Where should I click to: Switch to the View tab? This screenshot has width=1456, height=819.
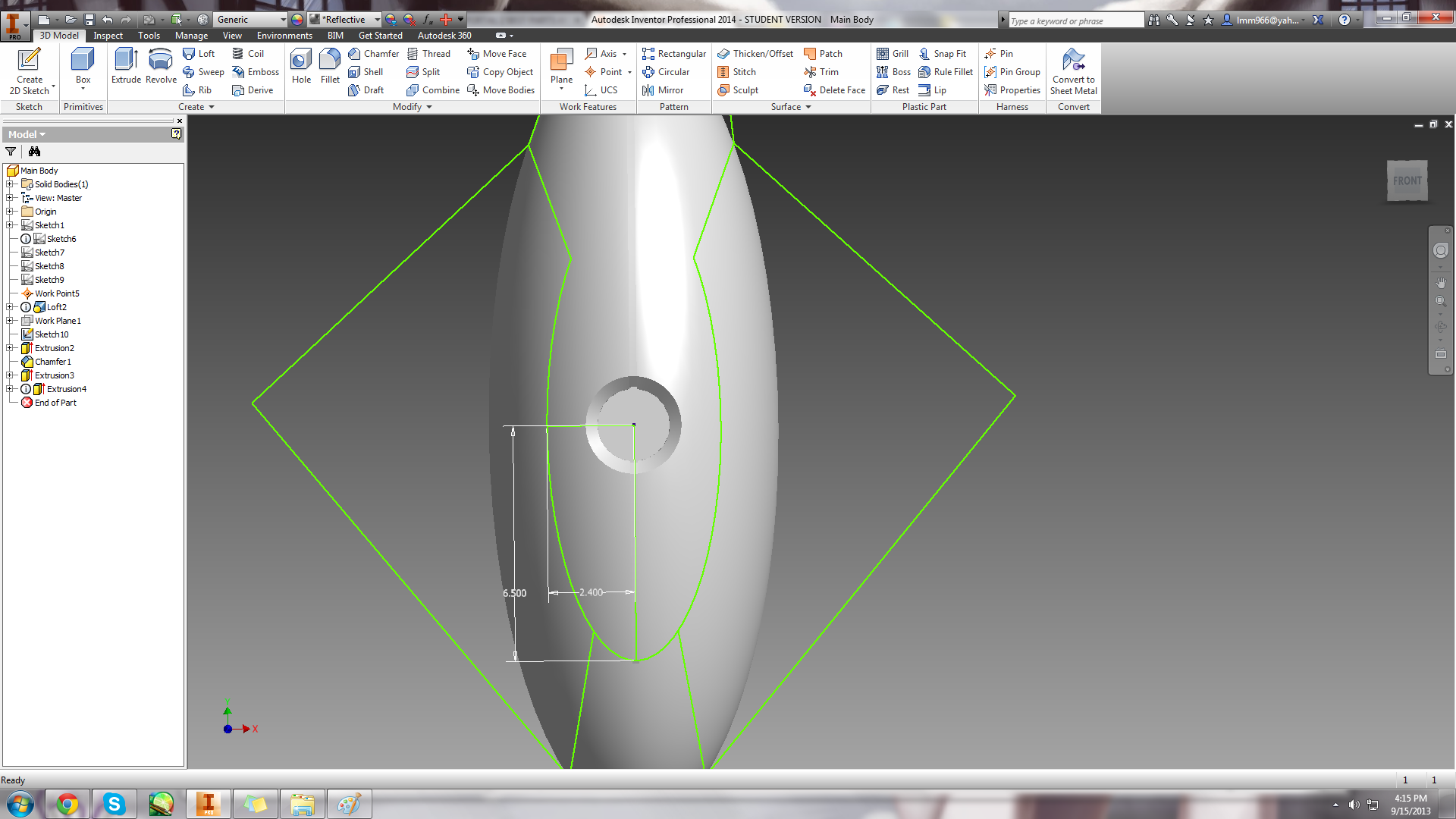point(232,36)
